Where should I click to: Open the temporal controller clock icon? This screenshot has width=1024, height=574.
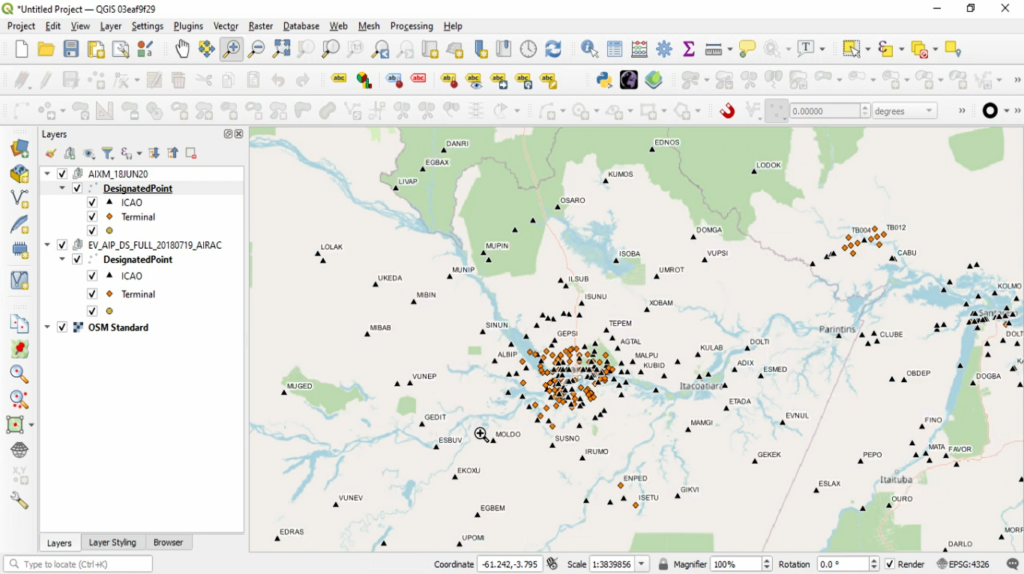tap(528, 49)
